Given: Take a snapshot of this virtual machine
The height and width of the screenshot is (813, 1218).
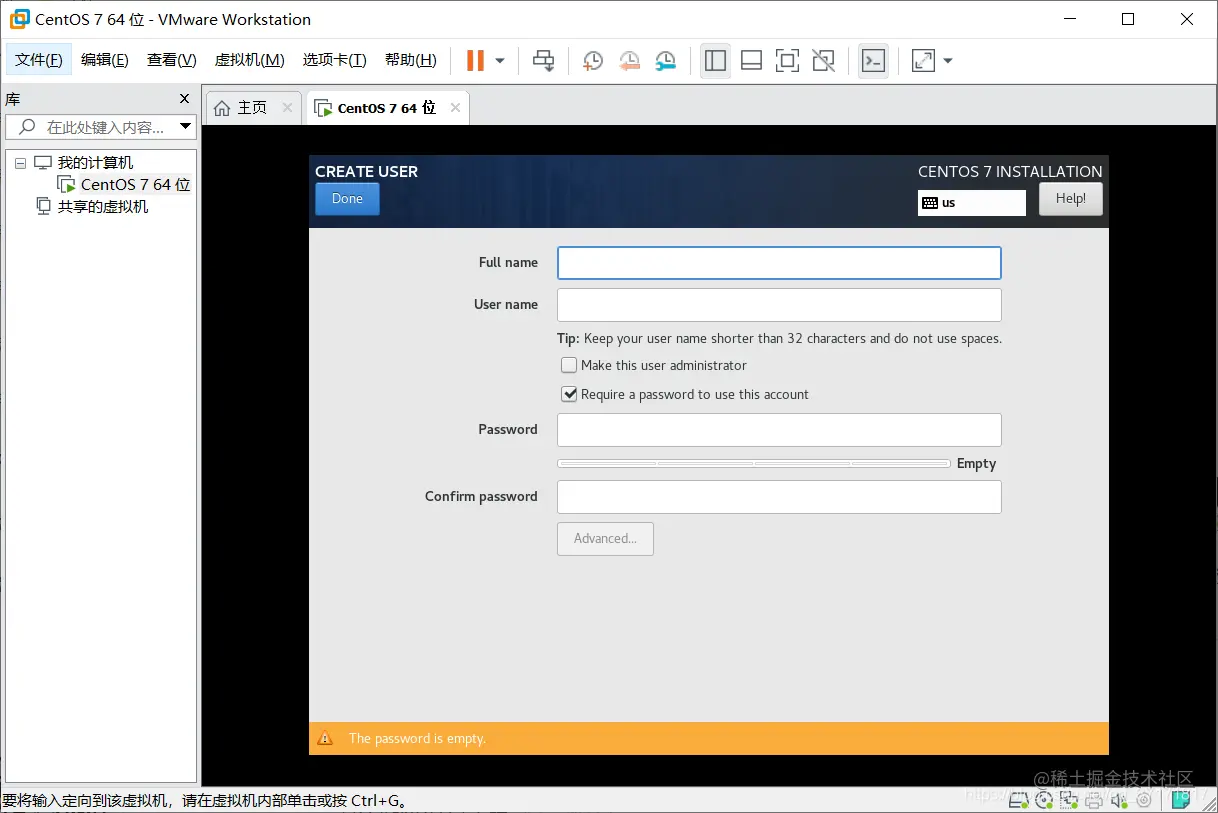Looking at the screenshot, I should pos(593,61).
